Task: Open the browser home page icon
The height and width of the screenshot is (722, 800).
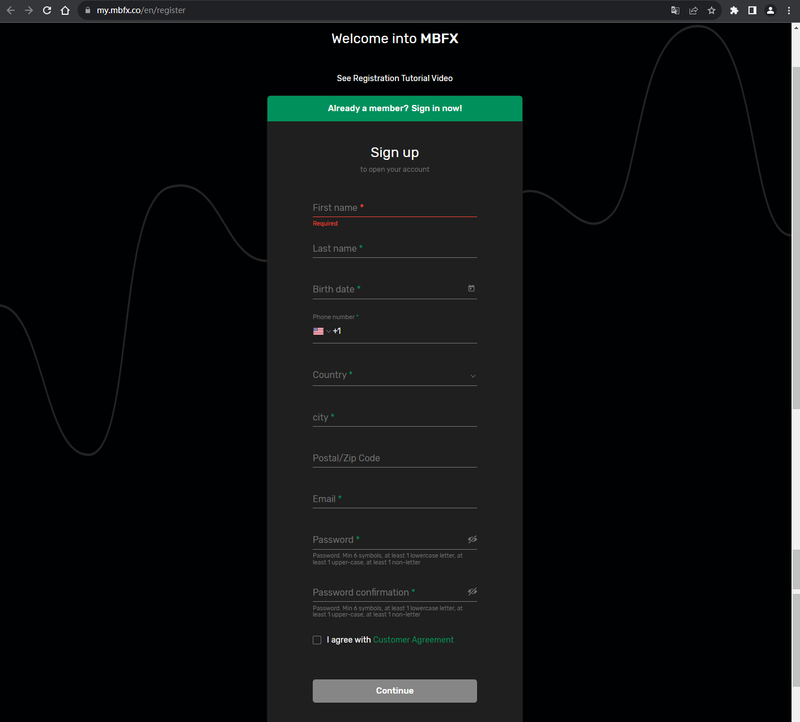Action: (65, 10)
